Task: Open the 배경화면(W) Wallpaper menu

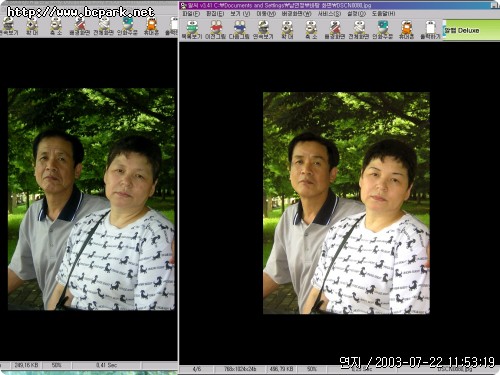Action: [x=296, y=14]
